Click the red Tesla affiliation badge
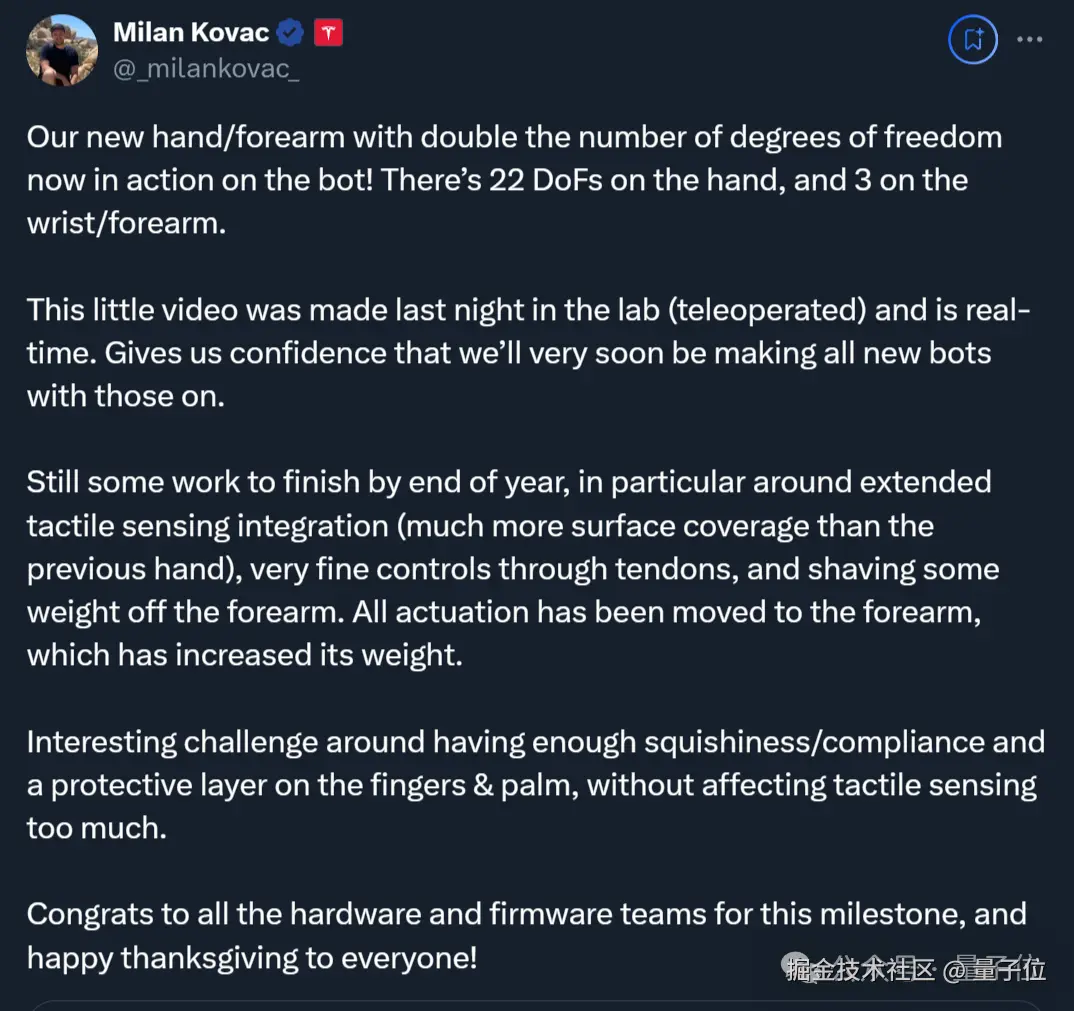This screenshot has height=1011, width=1074. pyautogui.click(x=328, y=33)
